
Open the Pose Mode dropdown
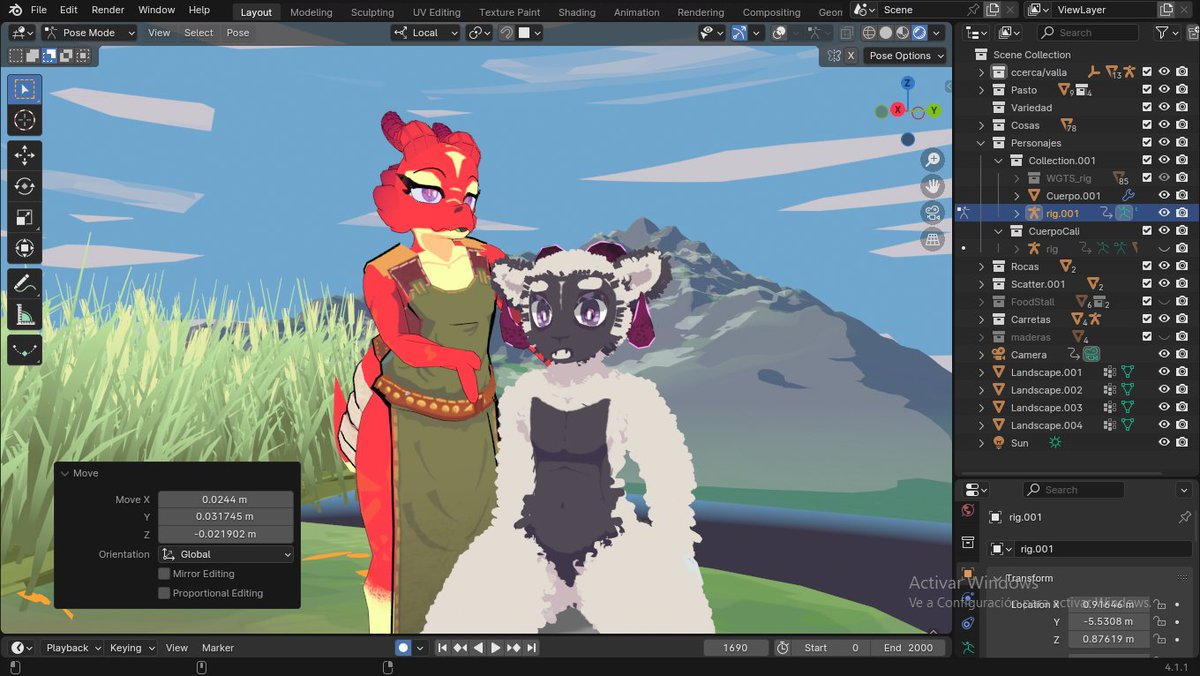pyautogui.click(x=88, y=33)
